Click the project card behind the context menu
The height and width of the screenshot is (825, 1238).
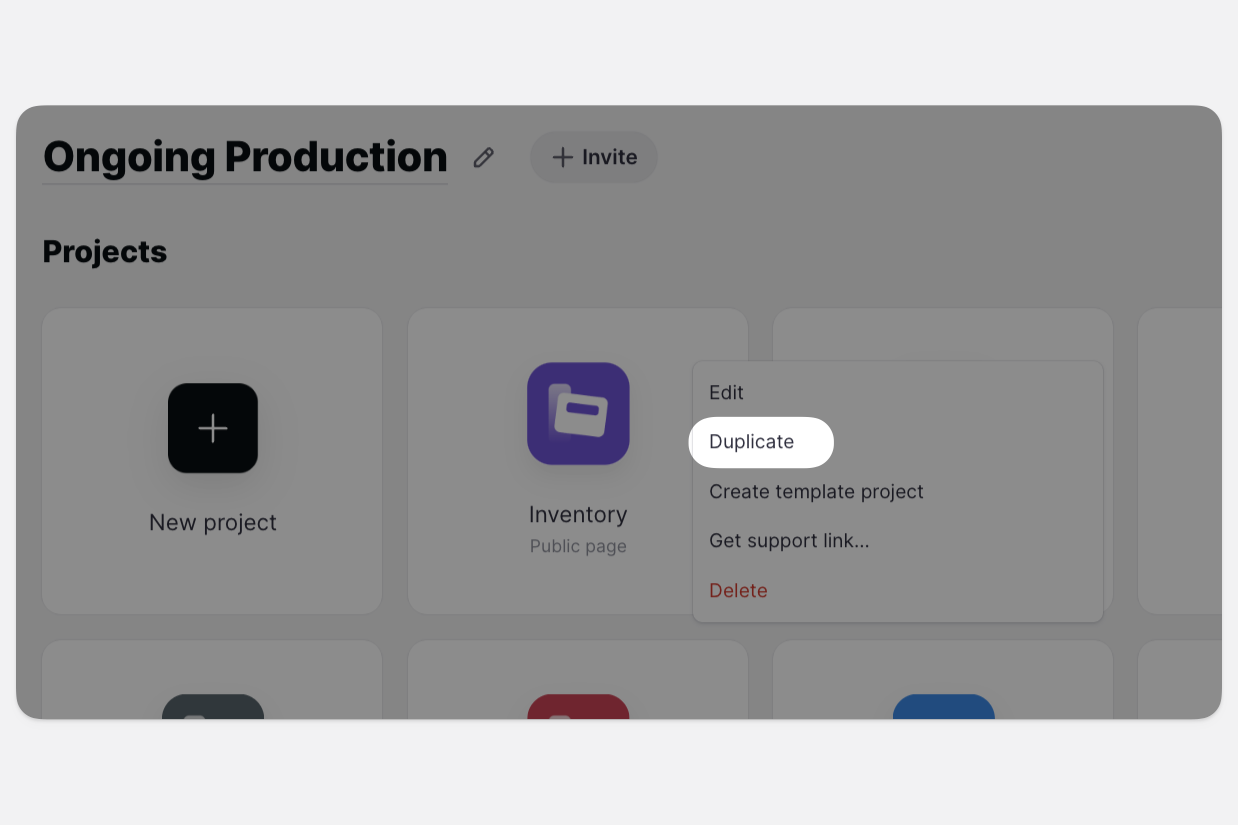(942, 334)
